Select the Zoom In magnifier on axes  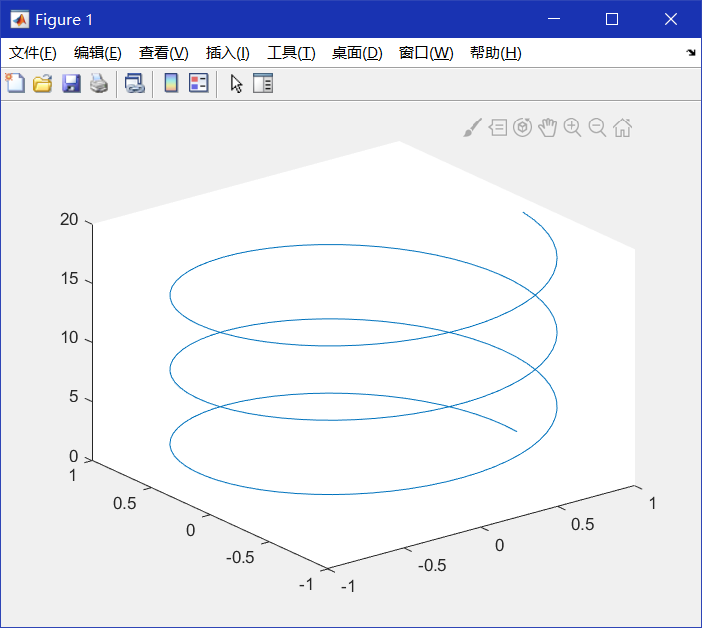point(573,128)
